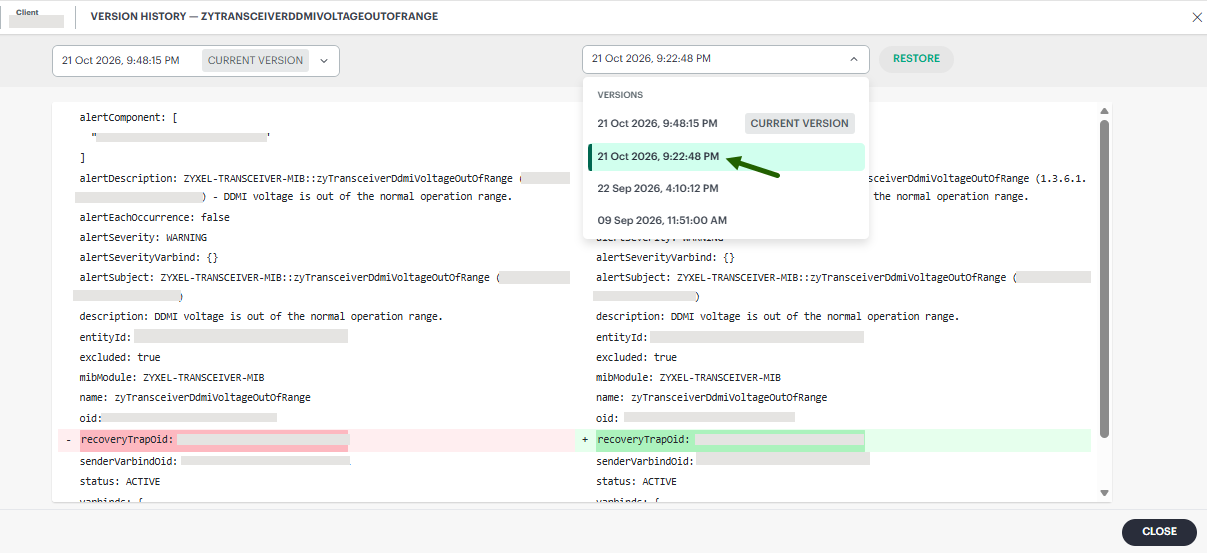1207x553 pixels.
Task: Click the CLOSE button at bottom right
Action: 1159,531
